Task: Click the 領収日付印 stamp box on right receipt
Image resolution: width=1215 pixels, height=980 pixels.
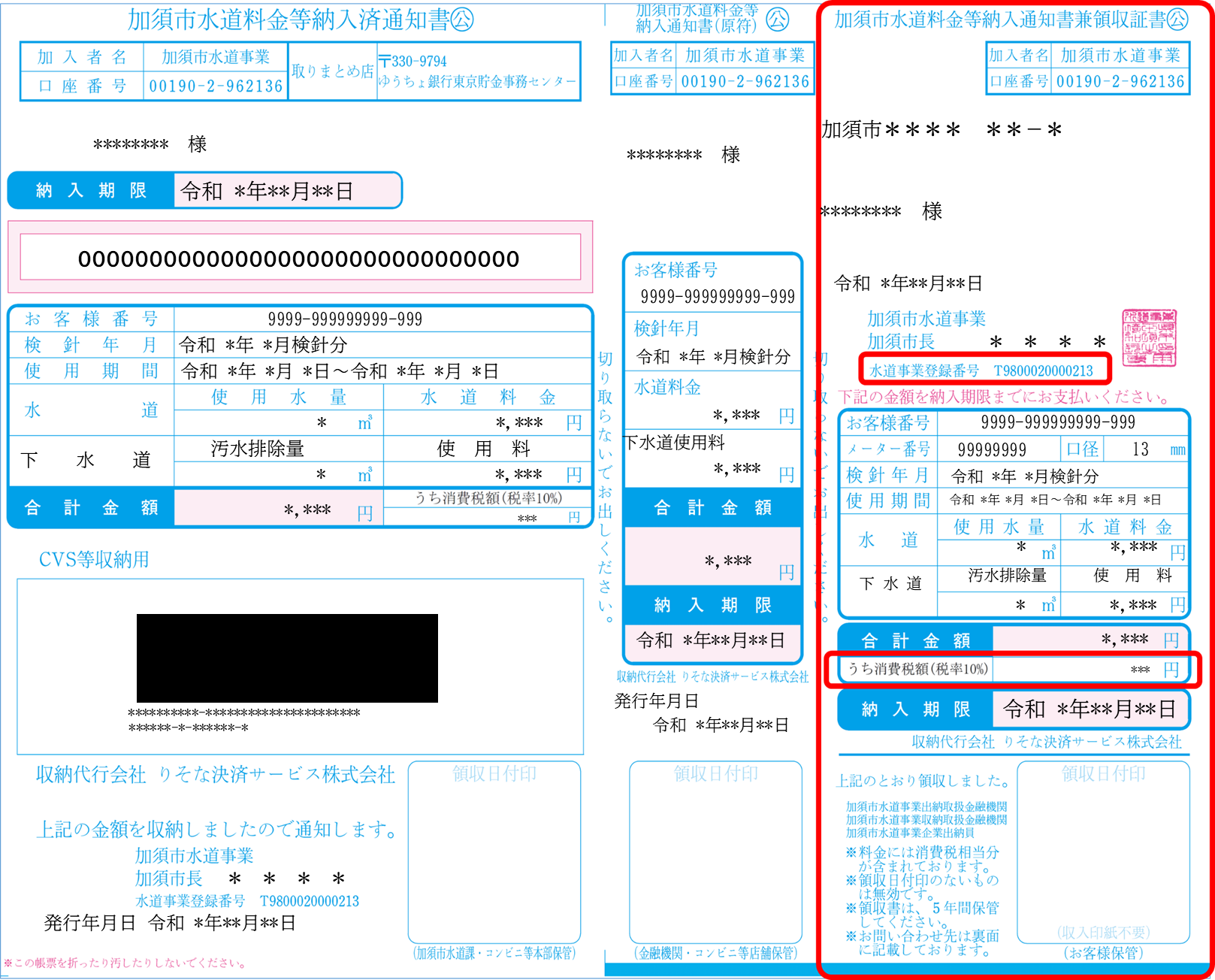Action: [x=1103, y=851]
